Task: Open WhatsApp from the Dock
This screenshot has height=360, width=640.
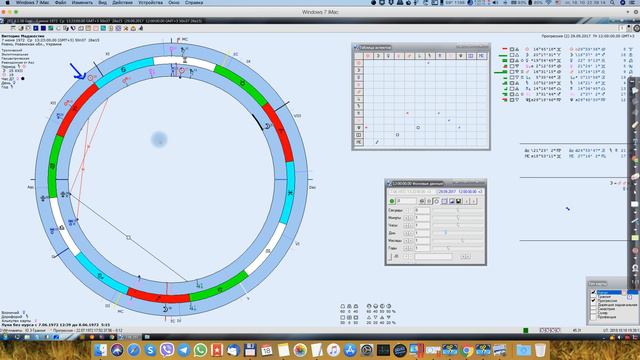Action: pyautogui.click(x=200, y=350)
